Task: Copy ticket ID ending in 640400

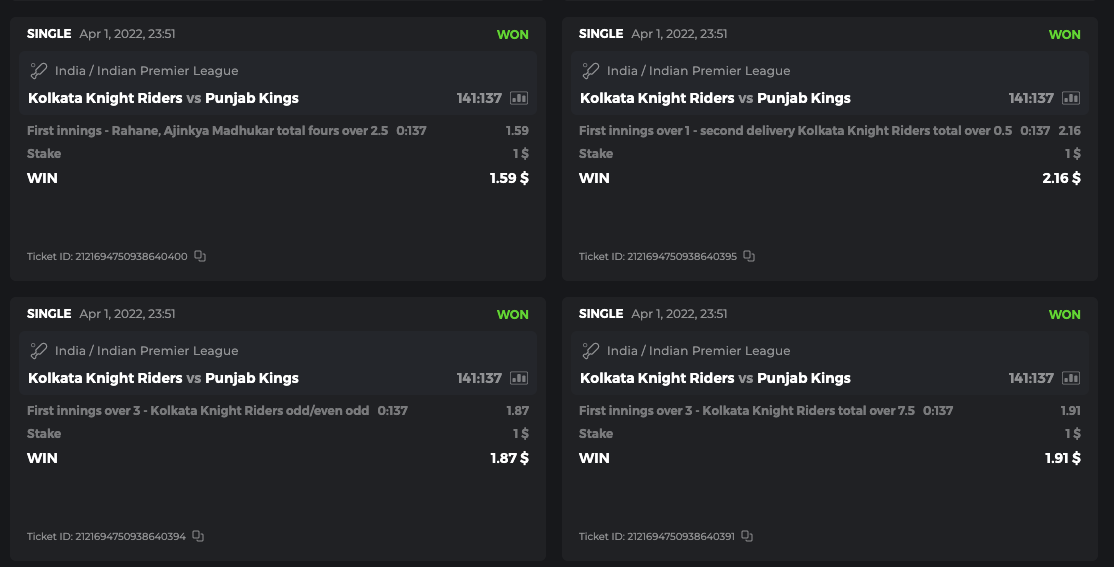Action: coord(200,256)
